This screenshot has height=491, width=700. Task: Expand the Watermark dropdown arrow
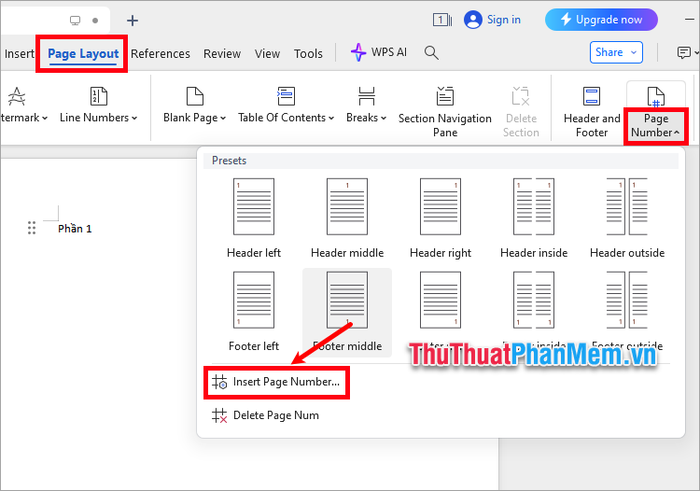pos(44,118)
